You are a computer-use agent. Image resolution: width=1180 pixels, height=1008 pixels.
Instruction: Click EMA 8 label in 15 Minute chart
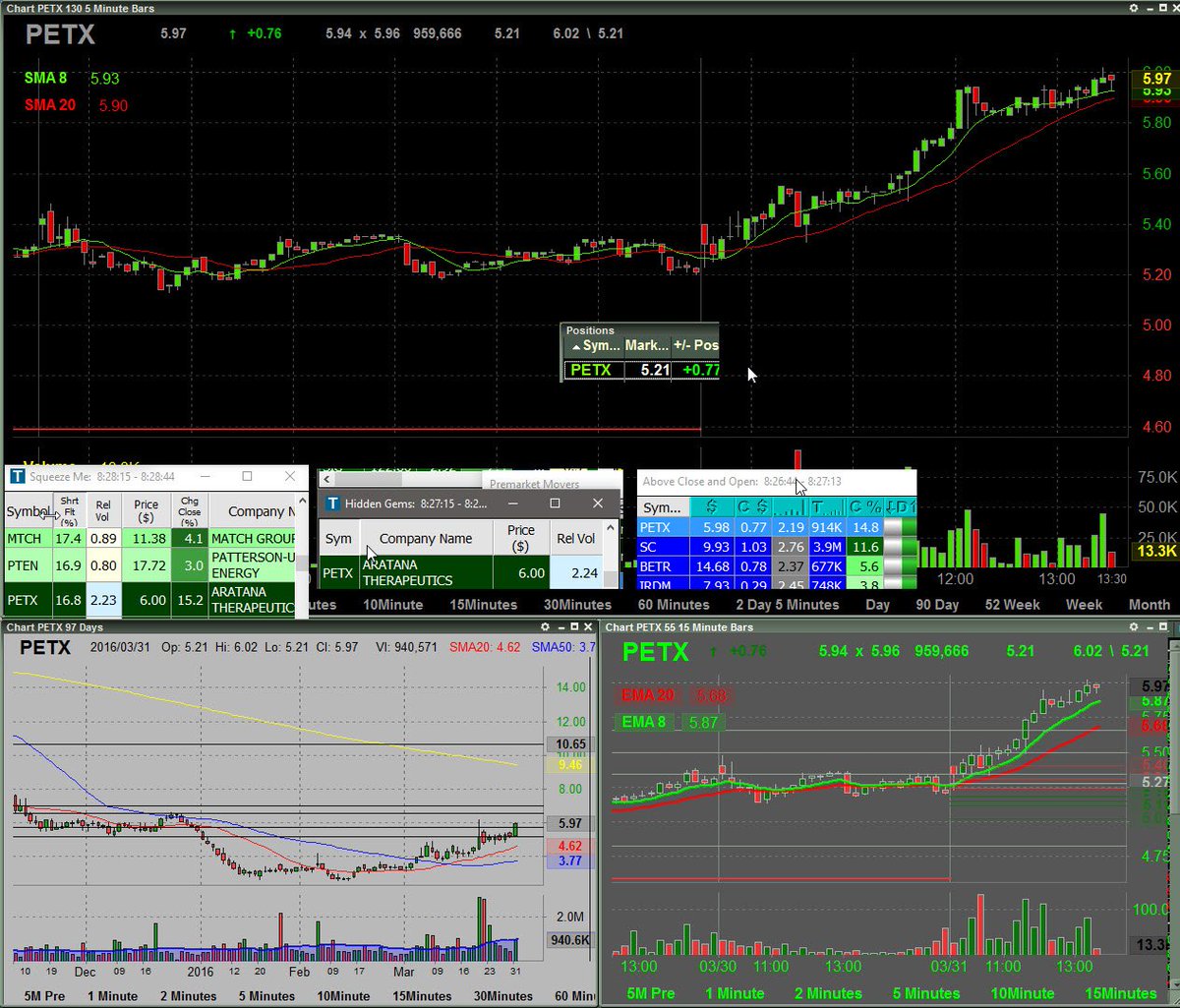coord(644,722)
